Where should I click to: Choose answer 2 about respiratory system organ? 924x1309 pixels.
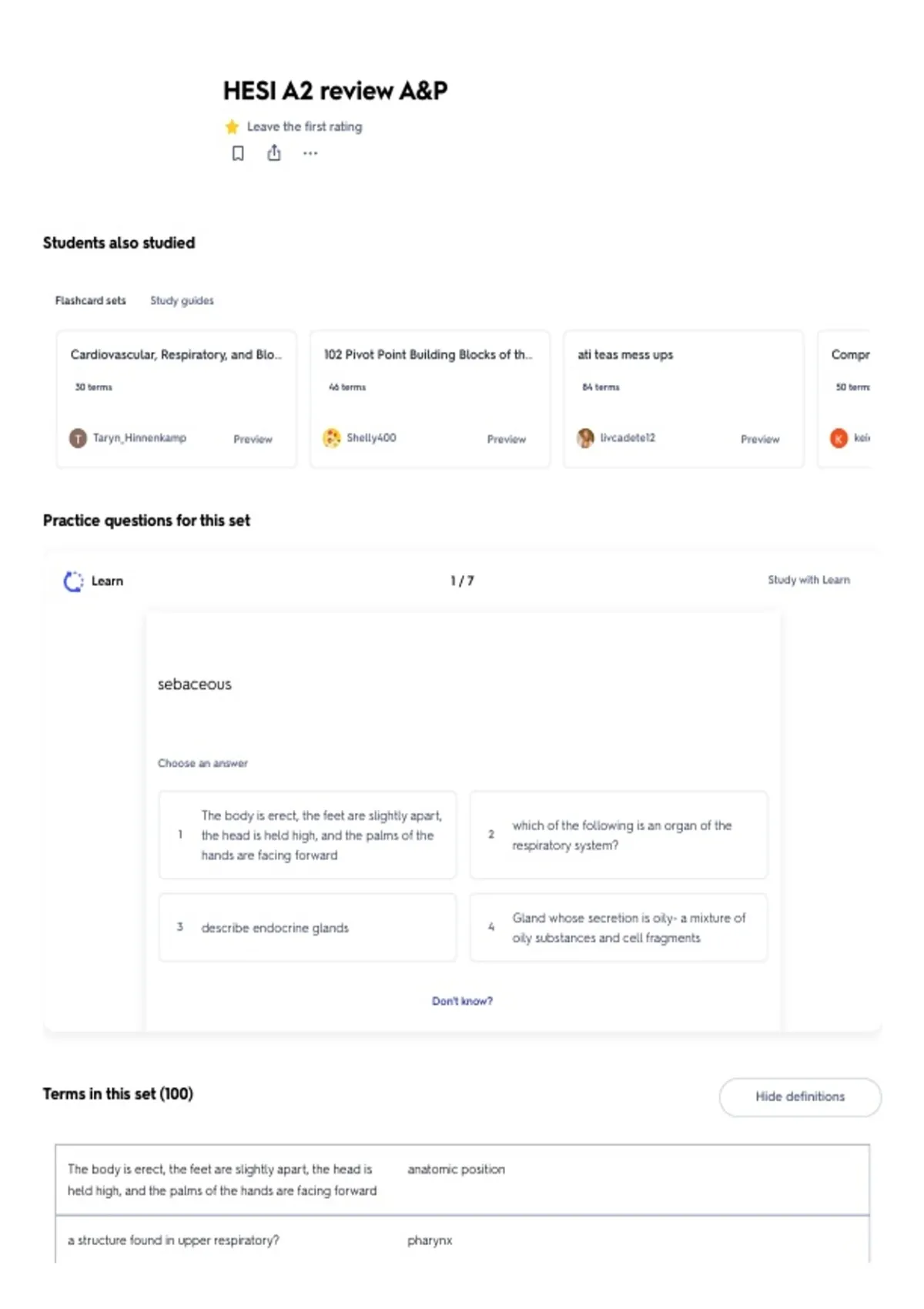coord(618,835)
